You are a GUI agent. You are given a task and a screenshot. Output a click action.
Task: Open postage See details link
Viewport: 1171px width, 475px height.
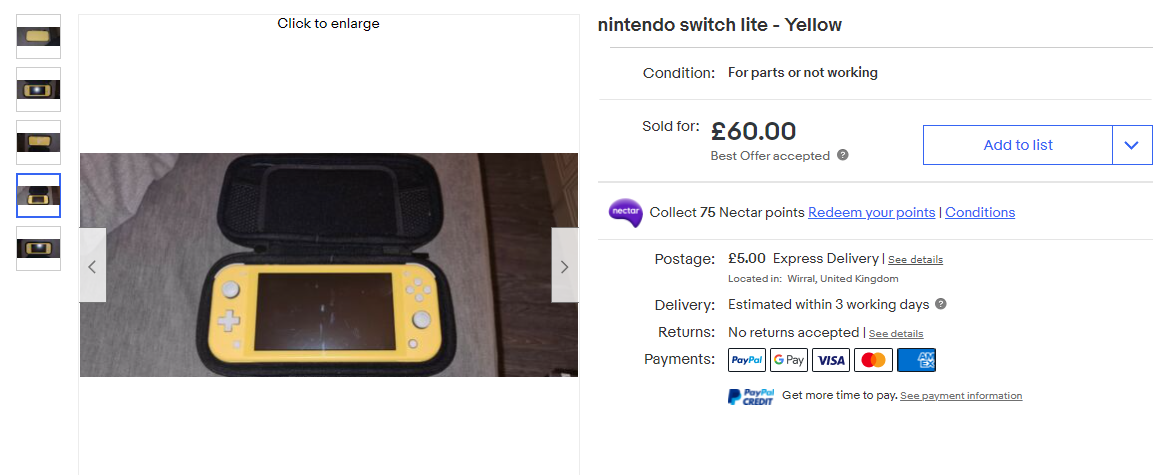coord(915,260)
